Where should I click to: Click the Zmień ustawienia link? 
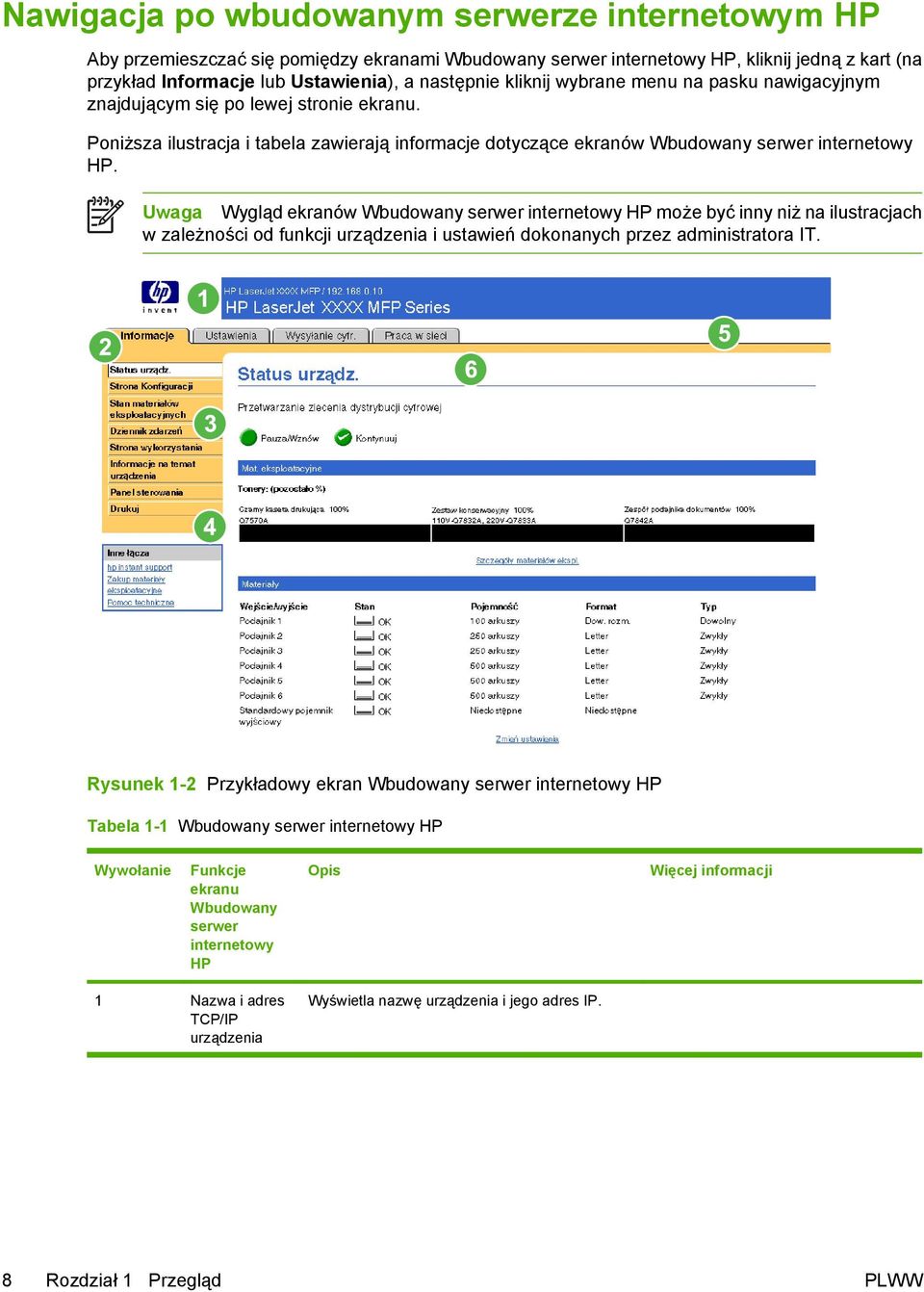(526, 739)
